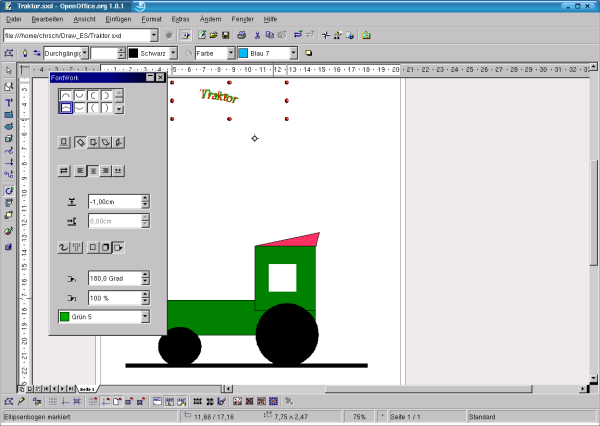Click the Rotate alignment icon in FontWork
Image resolution: width=600 pixels, height=426 pixels.
point(80,142)
